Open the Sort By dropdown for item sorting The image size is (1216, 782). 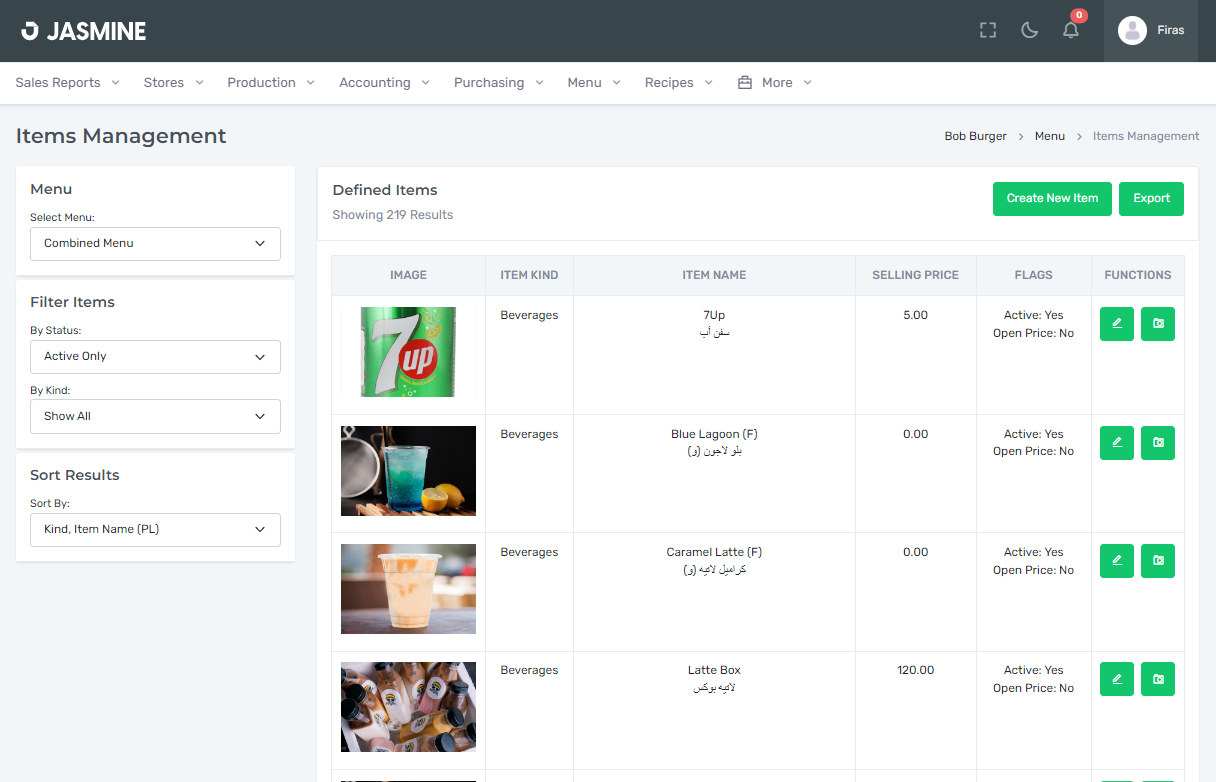(x=155, y=529)
